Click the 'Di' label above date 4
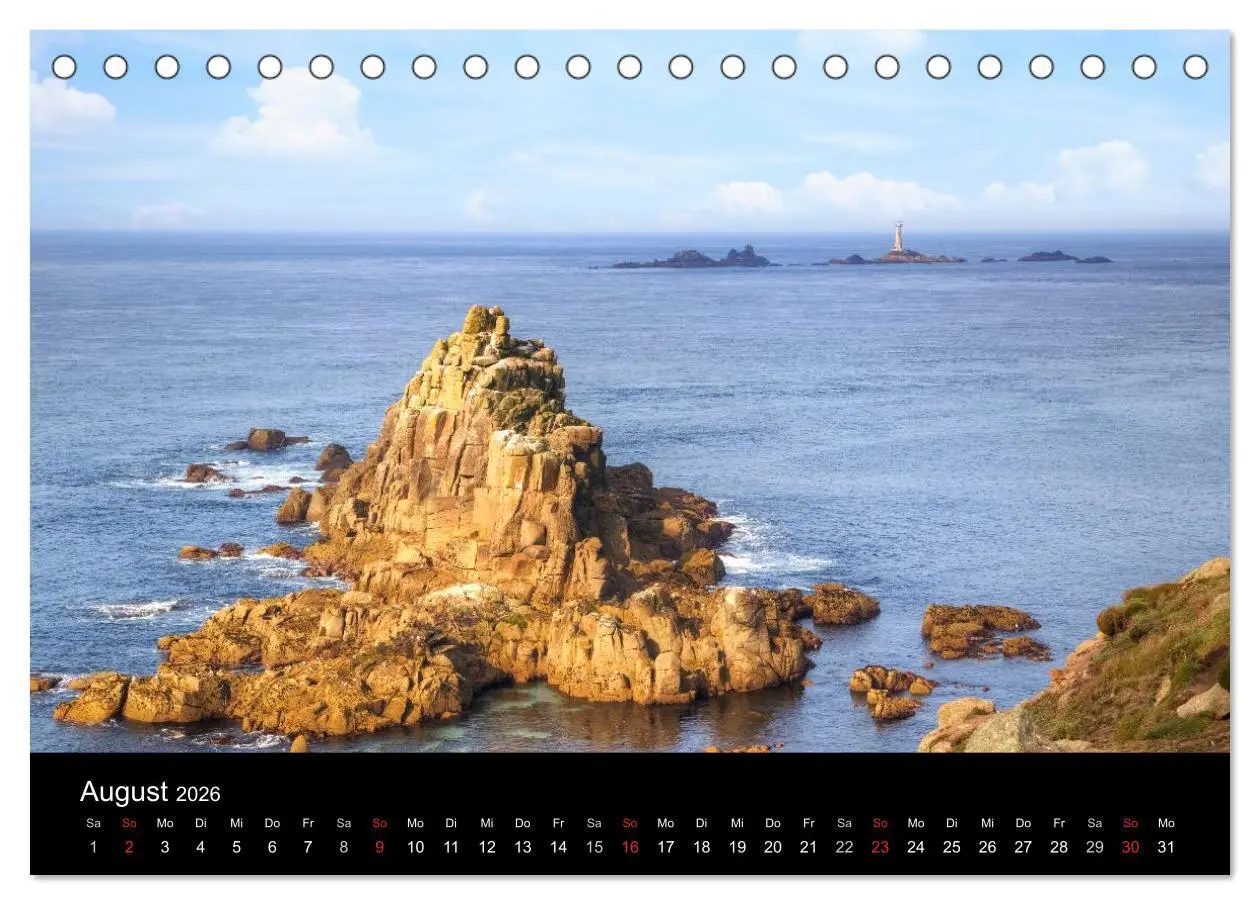Viewport: 1260px width, 905px height. [x=201, y=823]
